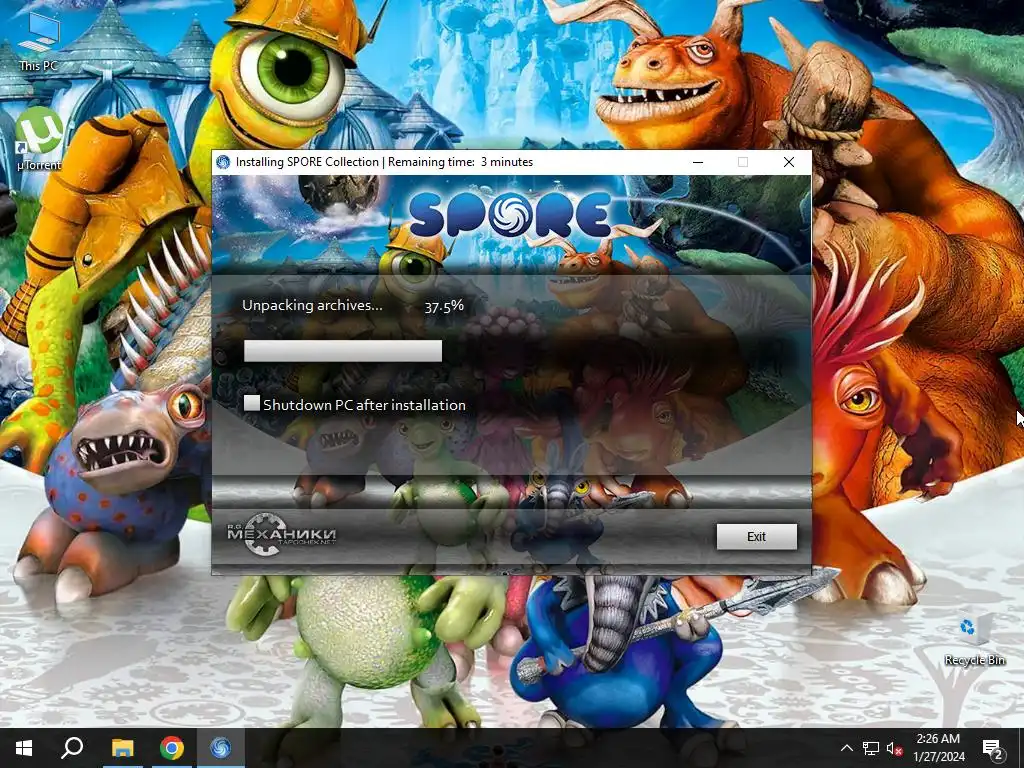Click the R.G. Mechanics logo
Image resolution: width=1024 pixels, height=768 pixels.
pos(281,534)
